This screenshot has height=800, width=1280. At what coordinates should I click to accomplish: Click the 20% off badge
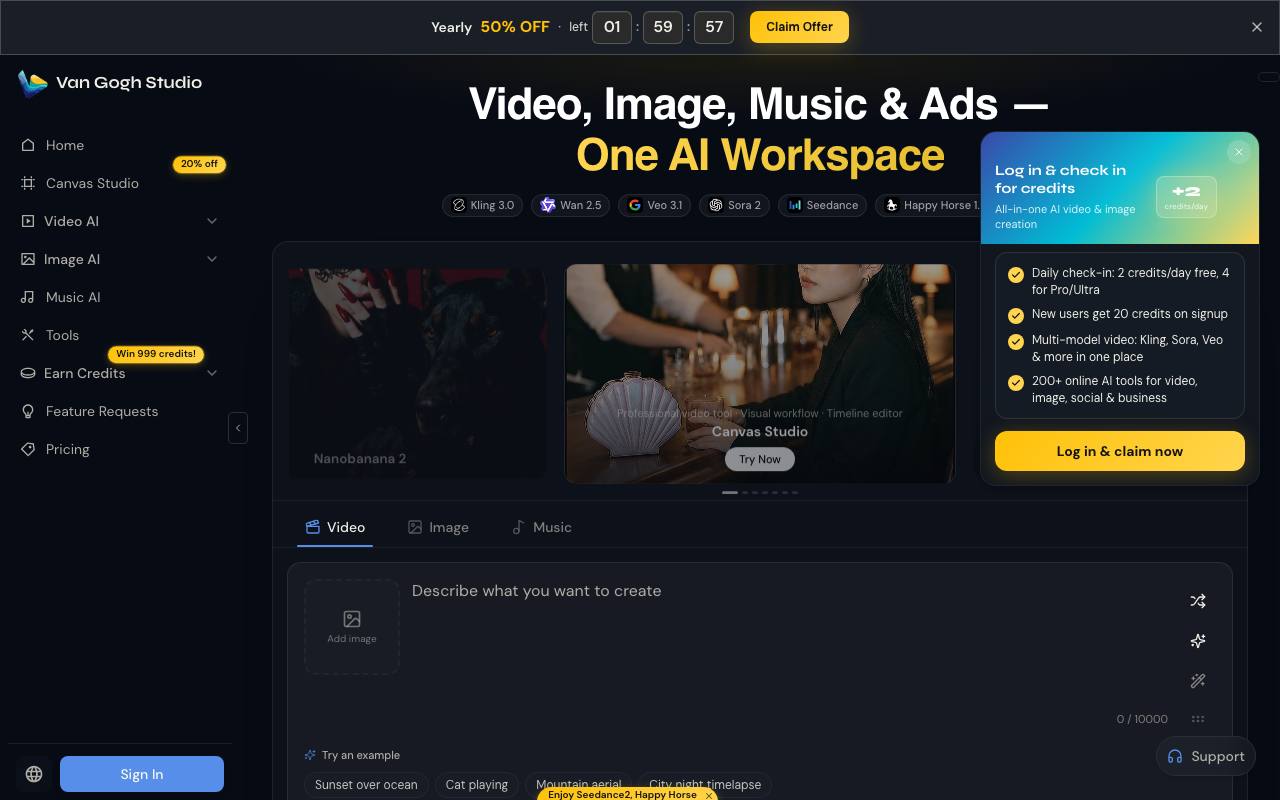click(x=199, y=164)
